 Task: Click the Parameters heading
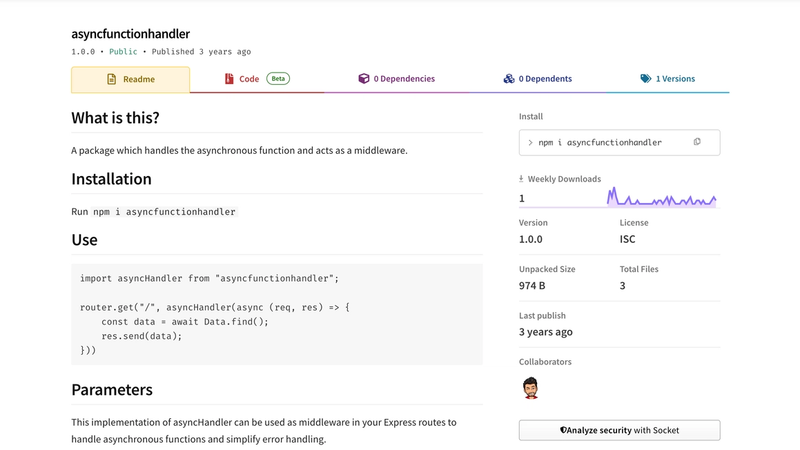pyautogui.click(x=112, y=390)
